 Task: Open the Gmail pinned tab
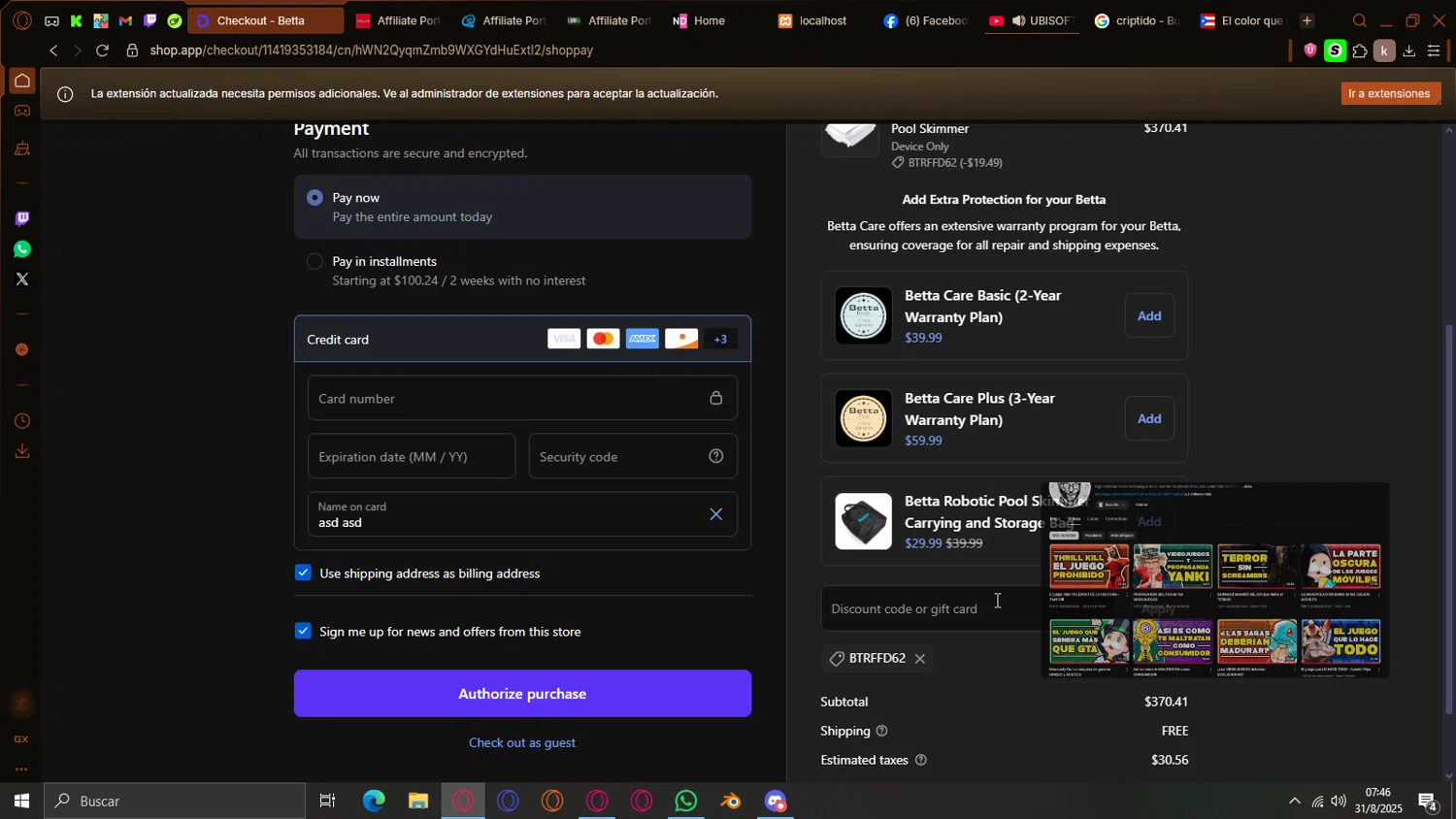pos(125,20)
